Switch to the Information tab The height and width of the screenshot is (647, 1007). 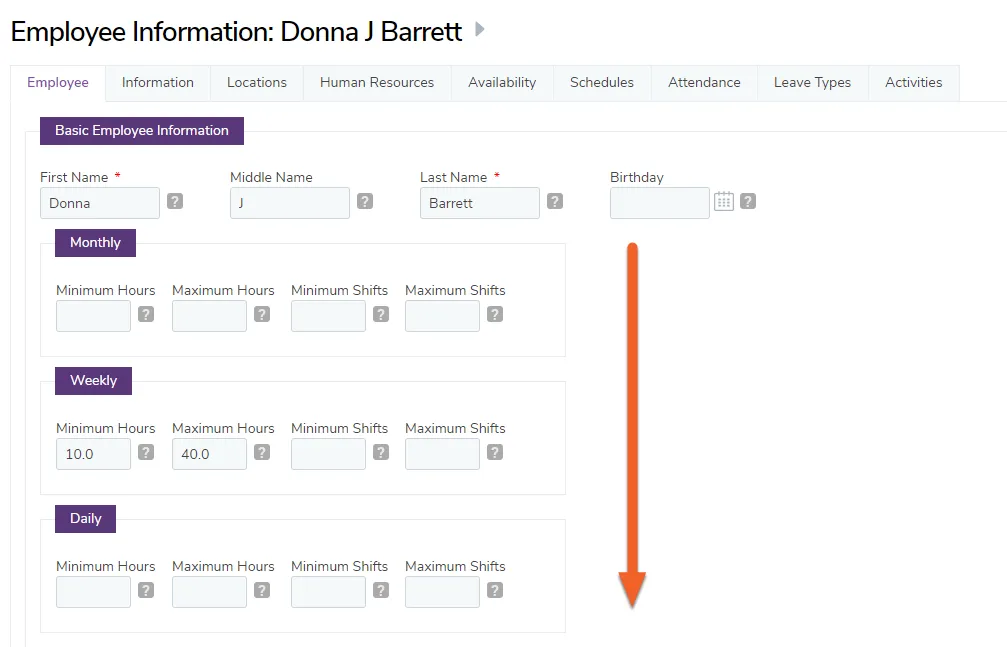(x=157, y=83)
